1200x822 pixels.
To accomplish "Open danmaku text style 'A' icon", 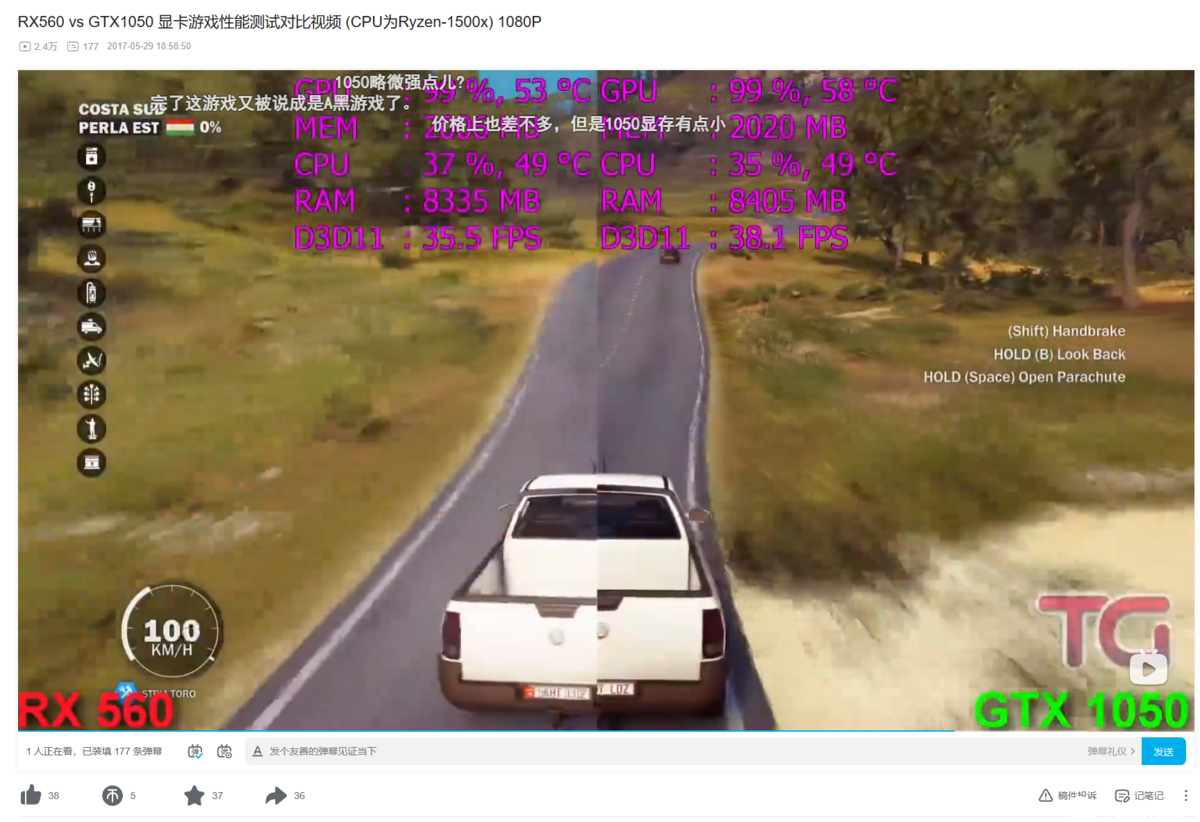I will [257, 751].
